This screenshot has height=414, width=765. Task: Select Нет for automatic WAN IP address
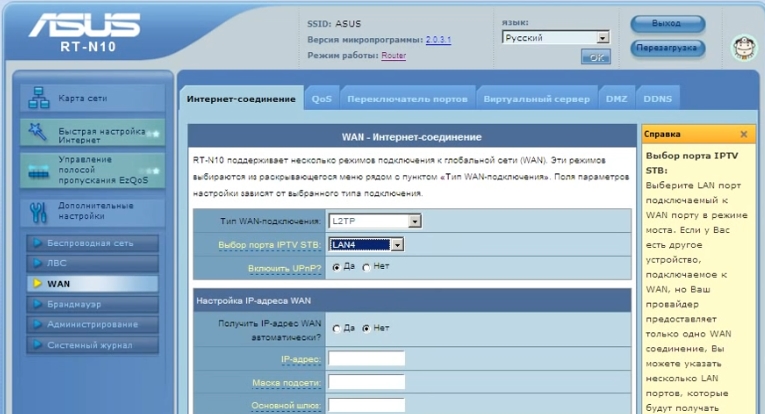point(366,329)
